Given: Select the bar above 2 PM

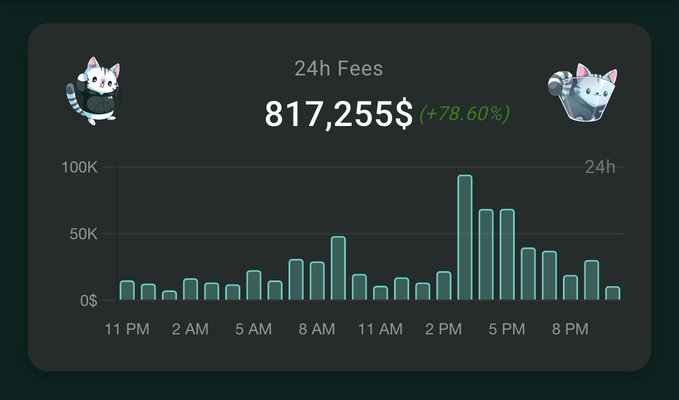Looking at the screenshot, I should point(444,286).
